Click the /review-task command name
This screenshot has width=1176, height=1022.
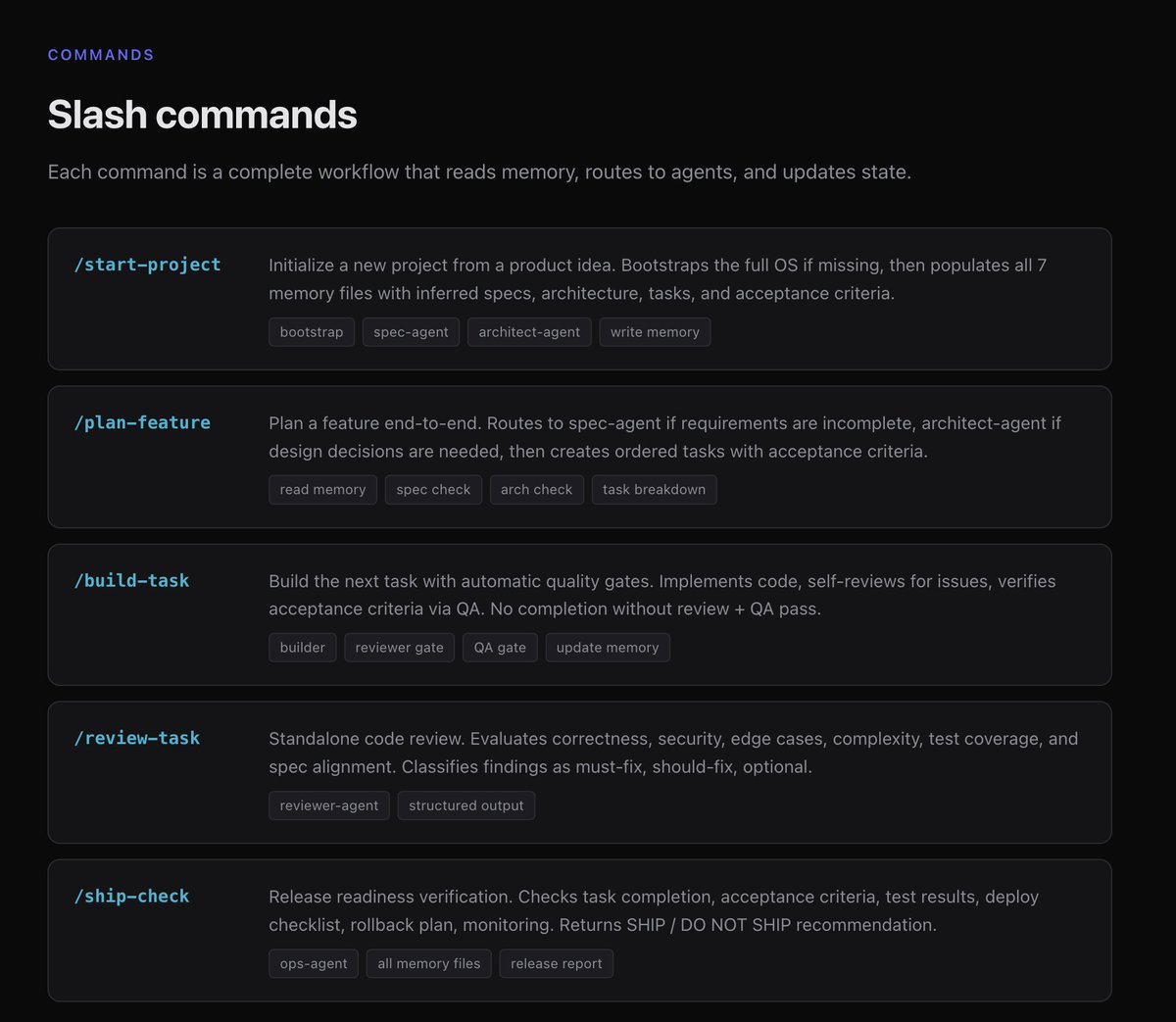pos(137,738)
